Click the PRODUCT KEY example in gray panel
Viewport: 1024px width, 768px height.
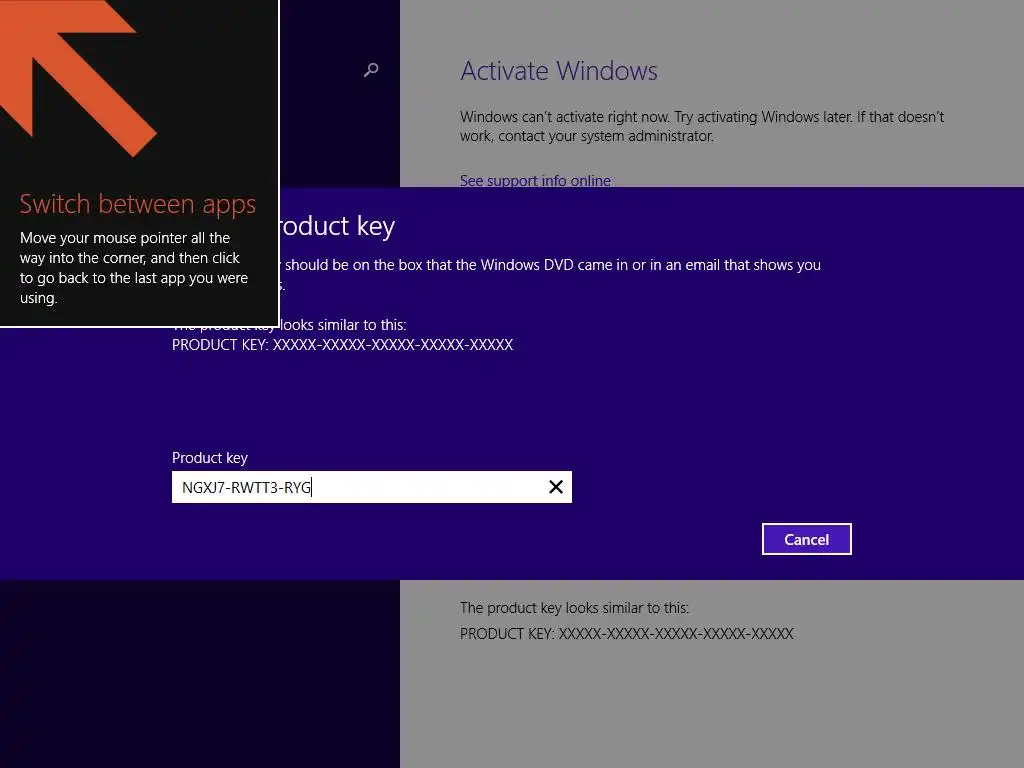626,633
